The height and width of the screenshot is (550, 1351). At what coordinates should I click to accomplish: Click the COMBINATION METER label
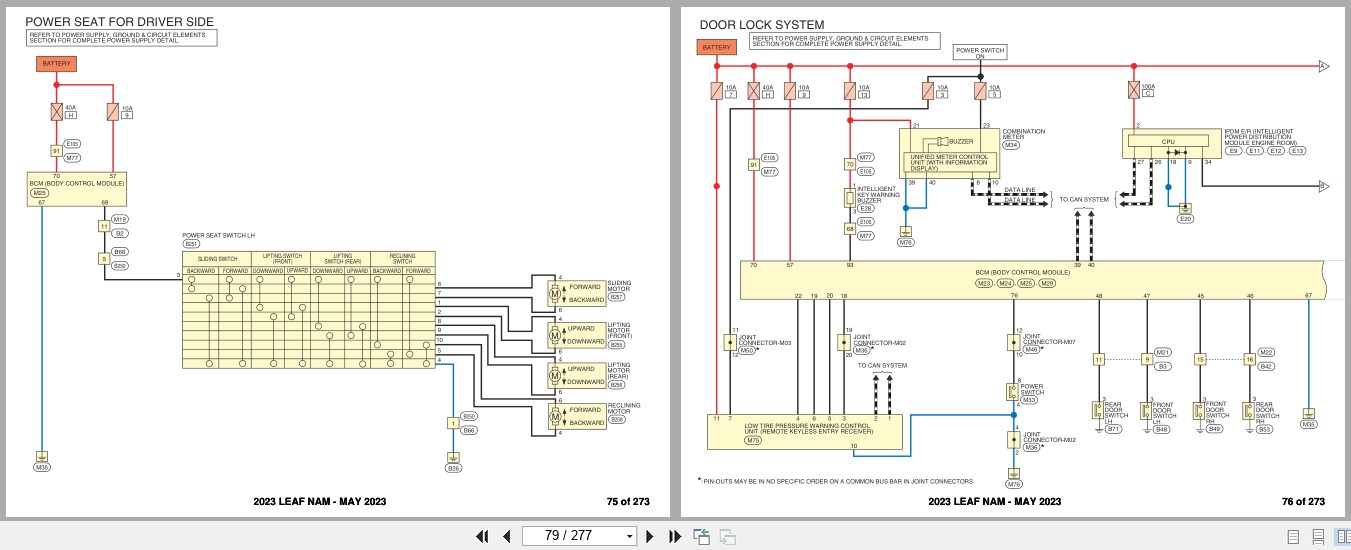point(1025,134)
